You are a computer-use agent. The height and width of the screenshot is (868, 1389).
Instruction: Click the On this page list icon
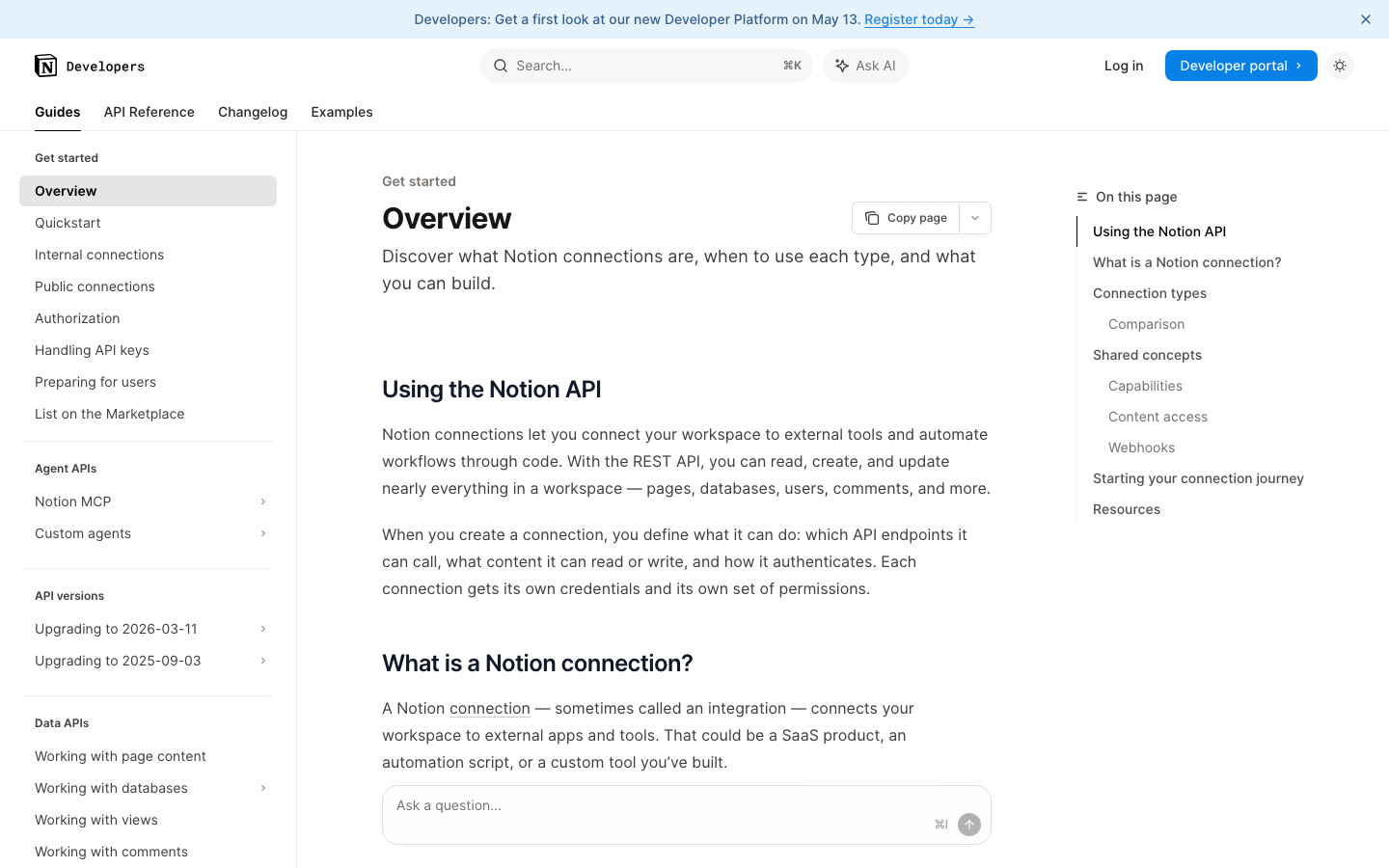click(1082, 197)
